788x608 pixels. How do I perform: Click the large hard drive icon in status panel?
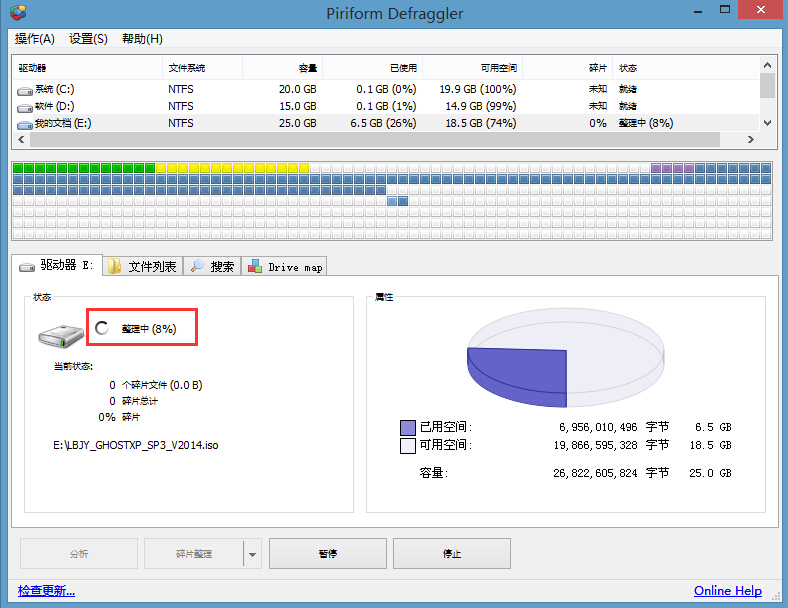(x=61, y=335)
